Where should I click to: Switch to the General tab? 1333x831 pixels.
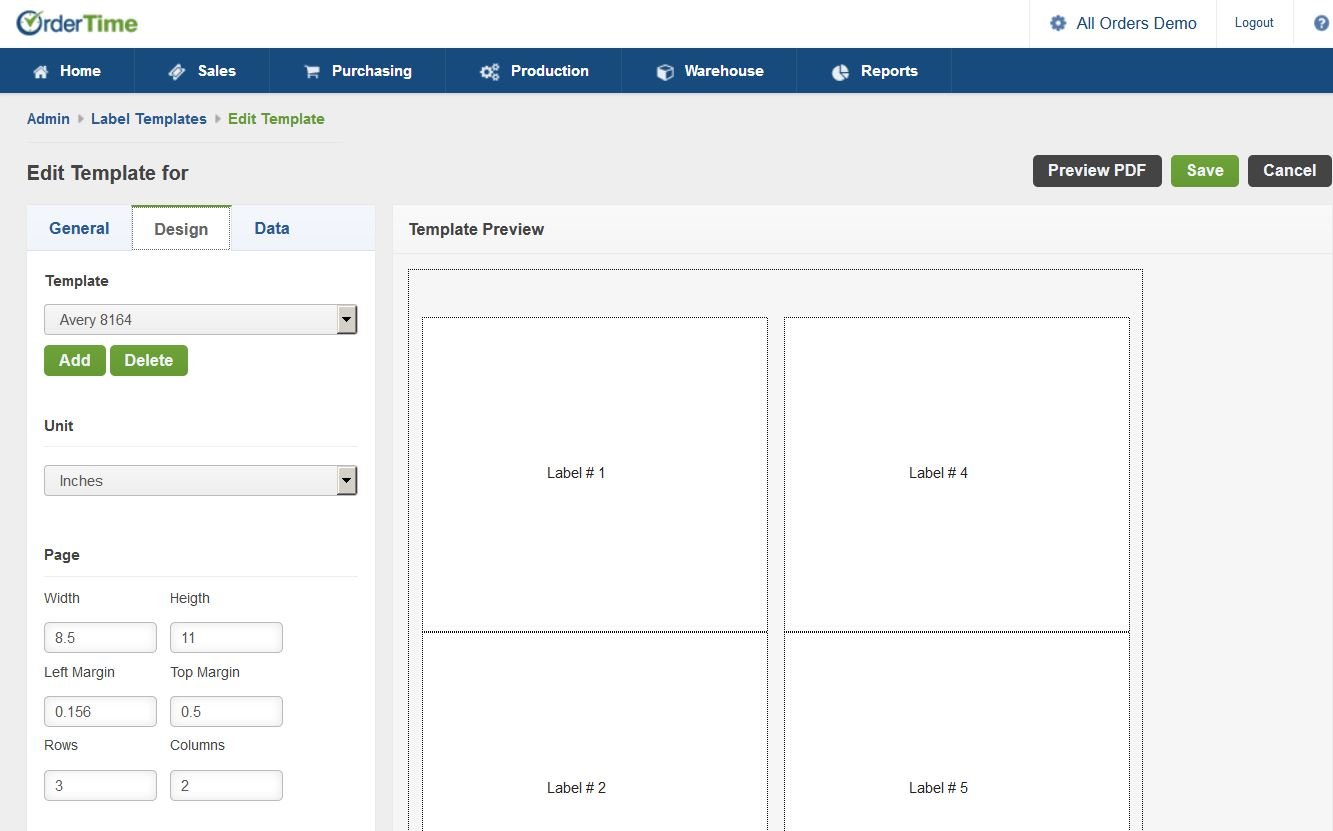point(79,228)
